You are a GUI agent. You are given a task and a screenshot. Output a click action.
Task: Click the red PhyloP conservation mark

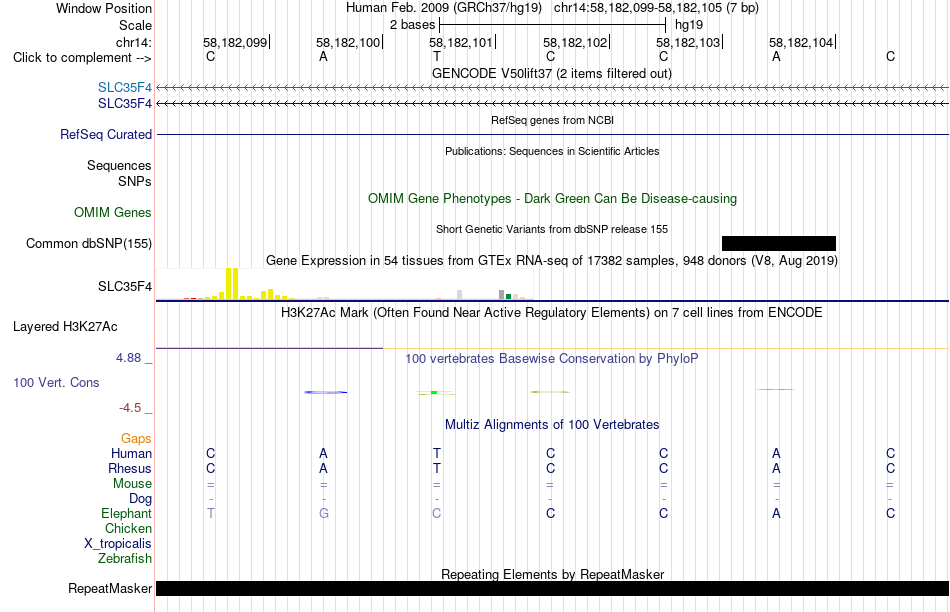tap(776, 389)
